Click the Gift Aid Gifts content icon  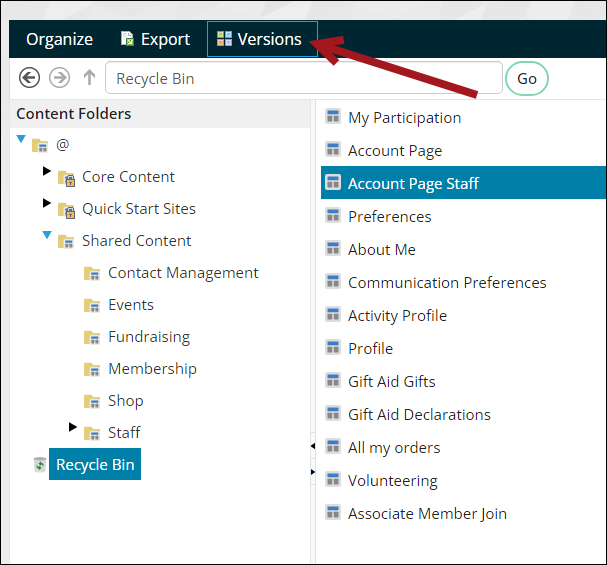pos(333,380)
